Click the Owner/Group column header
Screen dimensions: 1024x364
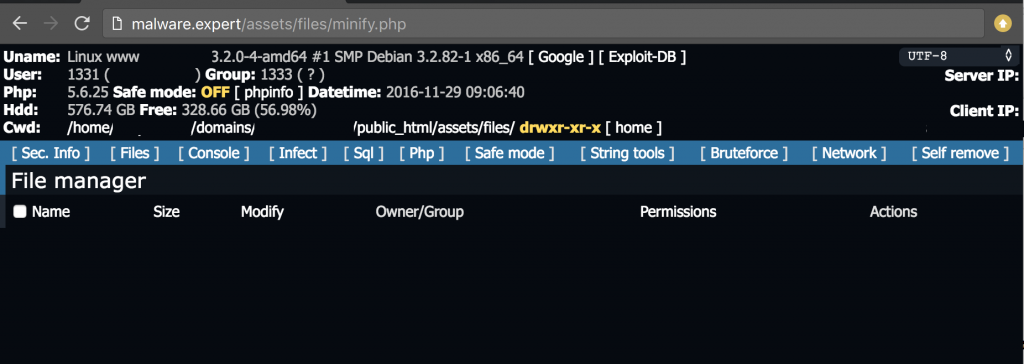pos(420,212)
